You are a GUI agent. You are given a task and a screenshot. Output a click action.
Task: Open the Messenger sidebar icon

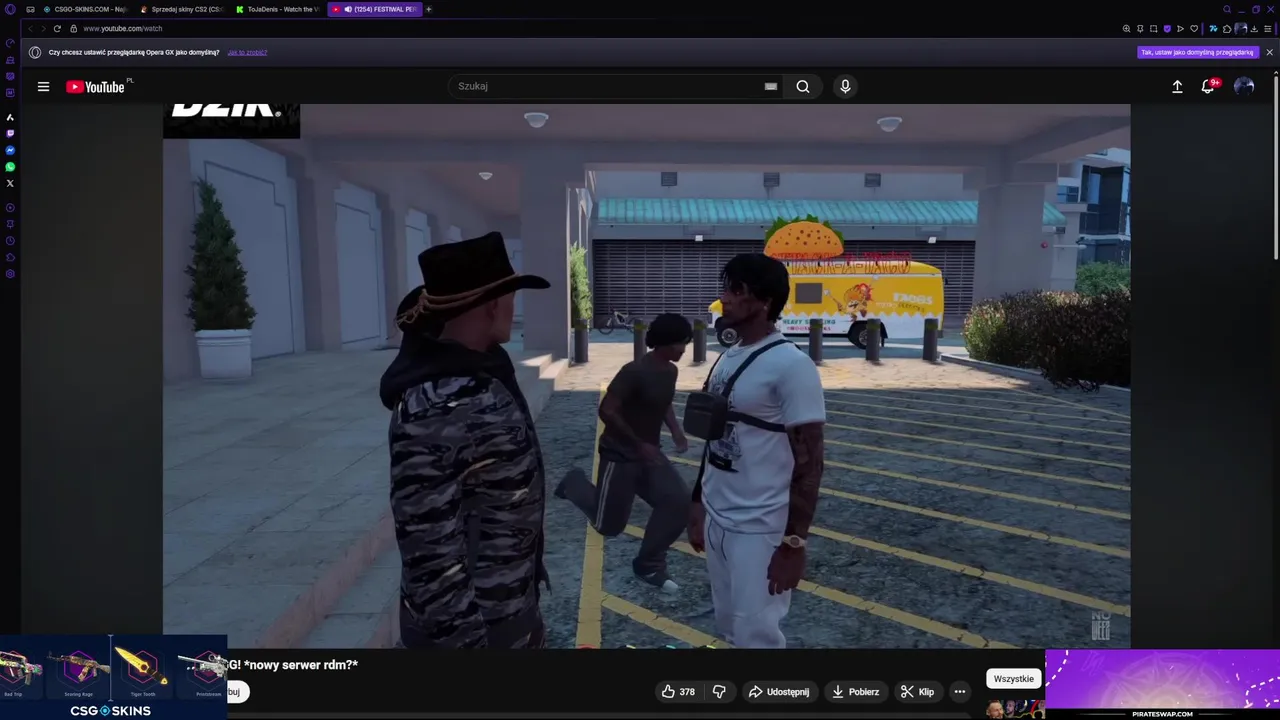pos(10,150)
